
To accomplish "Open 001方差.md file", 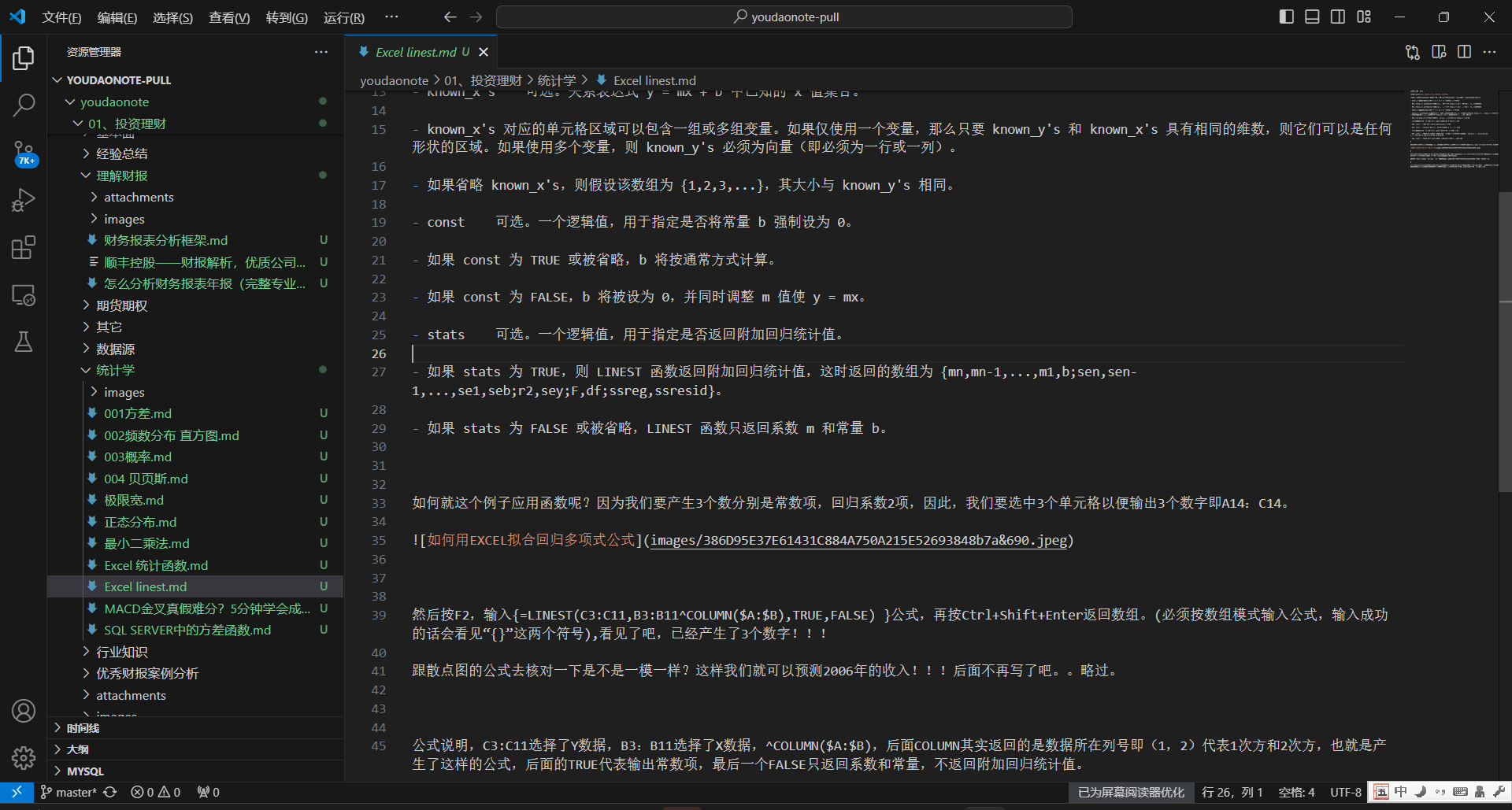I will [195, 413].
